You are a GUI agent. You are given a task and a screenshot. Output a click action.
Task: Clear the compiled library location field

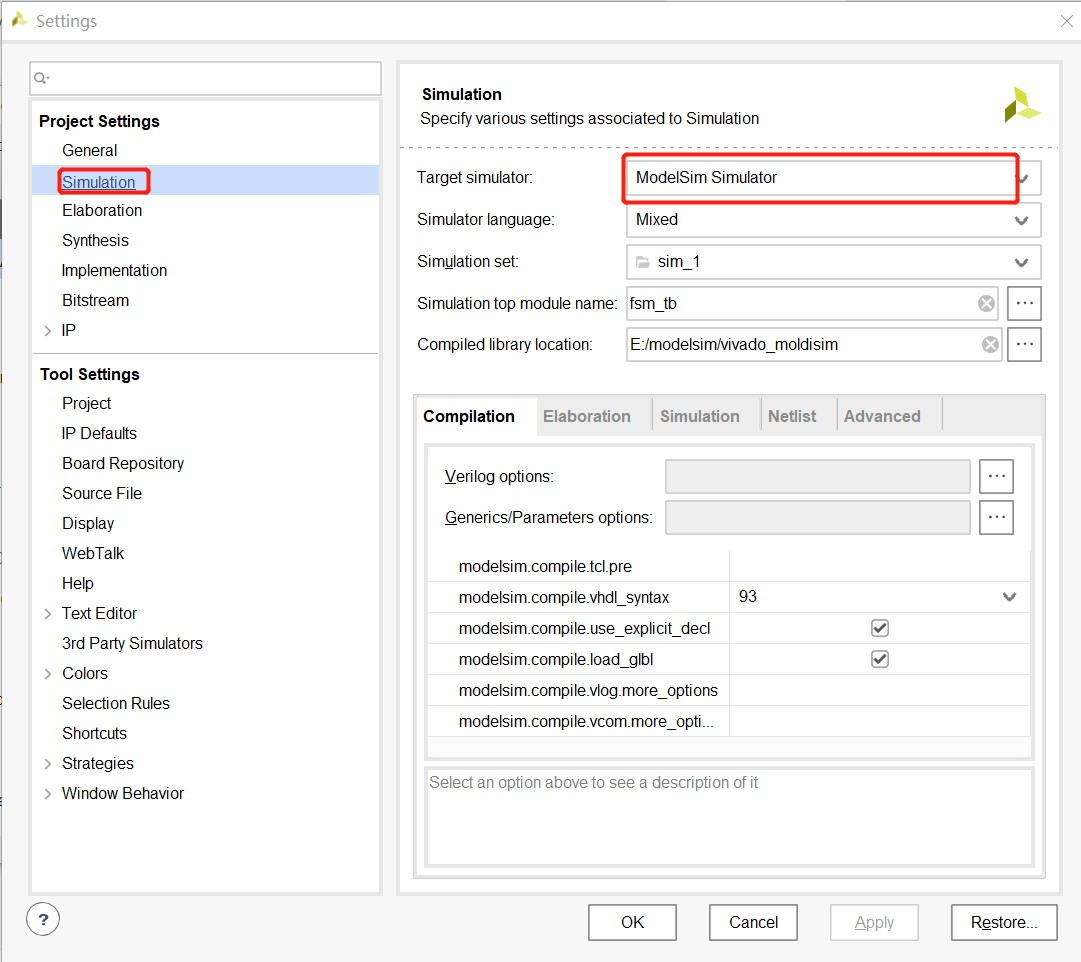pos(990,344)
